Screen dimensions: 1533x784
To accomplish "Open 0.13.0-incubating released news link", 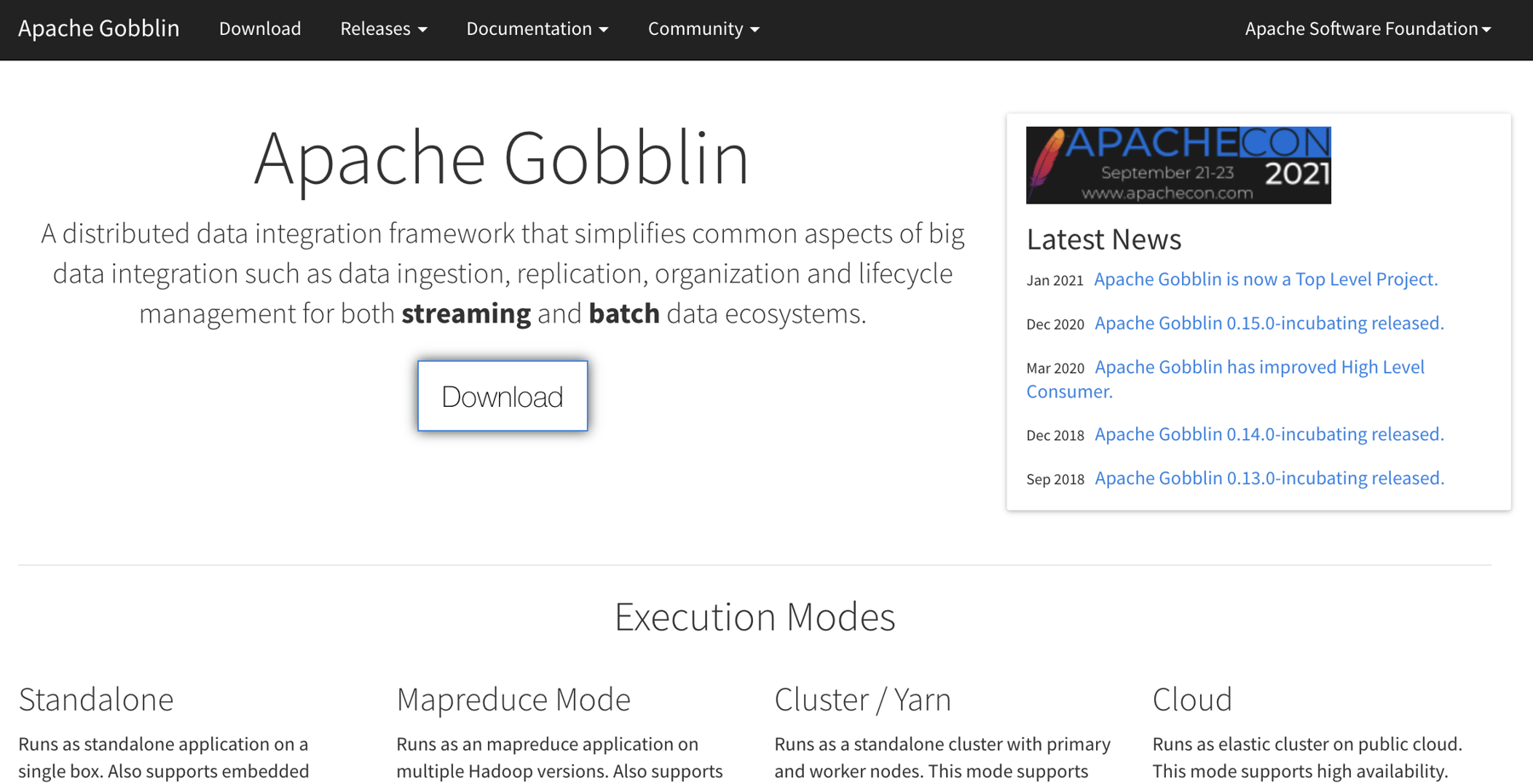I will pyautogui.click(x=1269, y=478).
